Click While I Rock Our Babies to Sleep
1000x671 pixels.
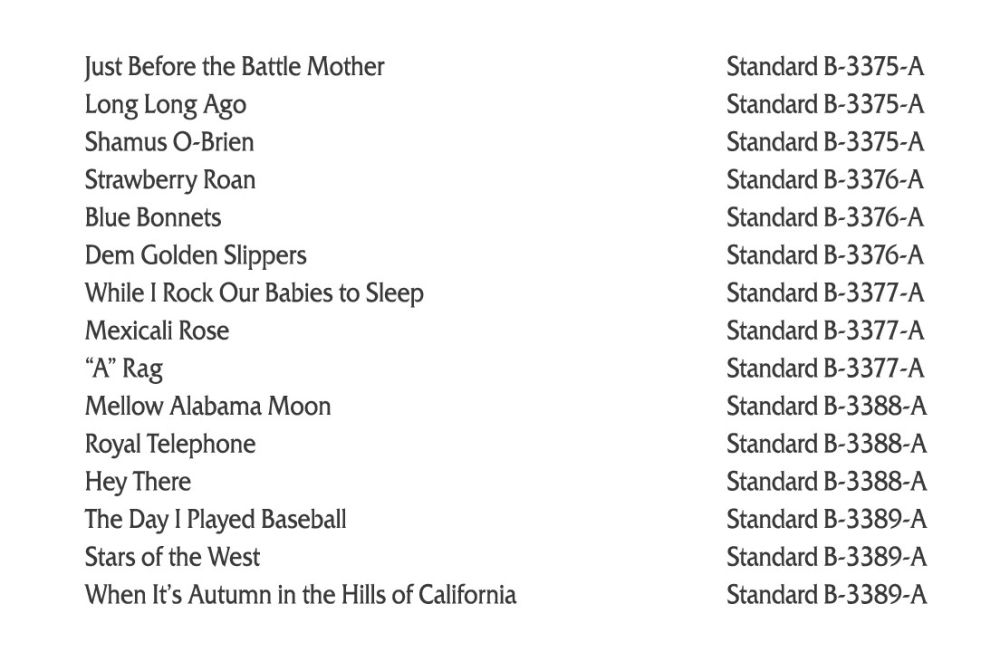coord(254,293)
